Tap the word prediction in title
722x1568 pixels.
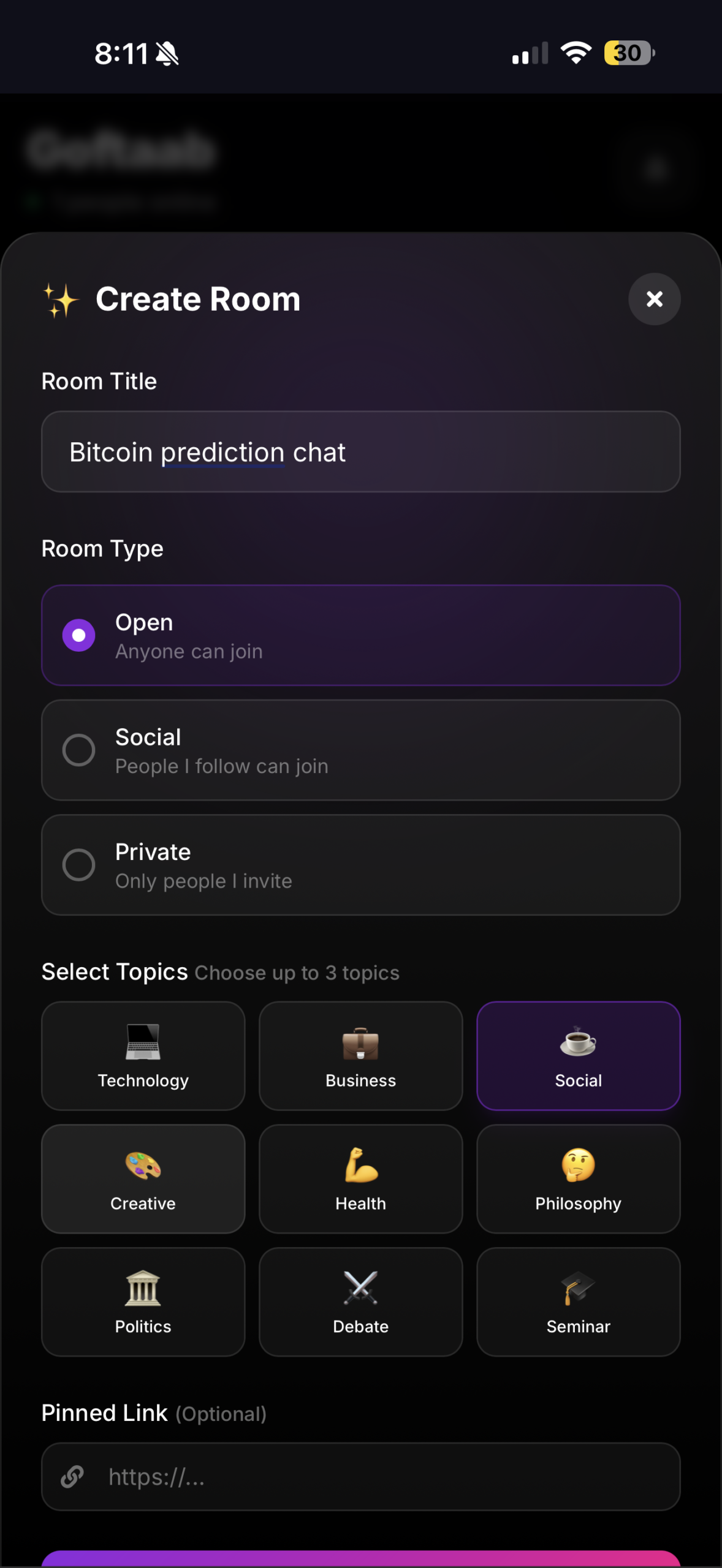222,453
